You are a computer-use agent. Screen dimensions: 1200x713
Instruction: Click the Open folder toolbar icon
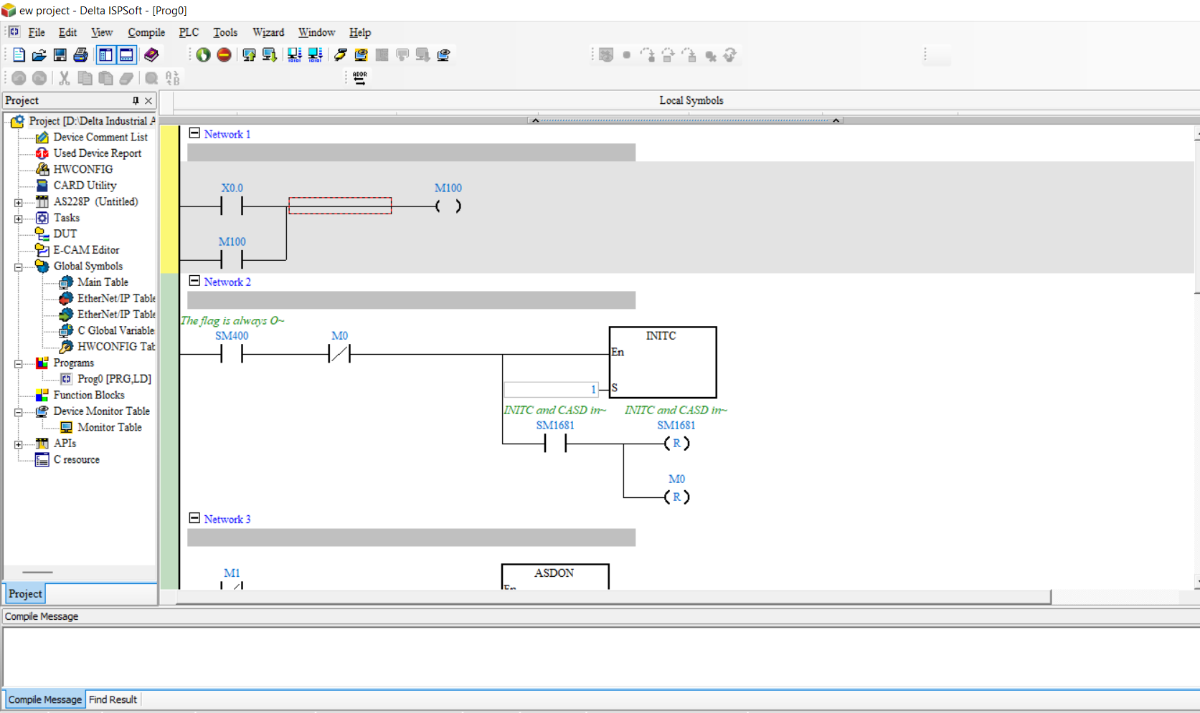pyautogui.click(x=39, y=55)
